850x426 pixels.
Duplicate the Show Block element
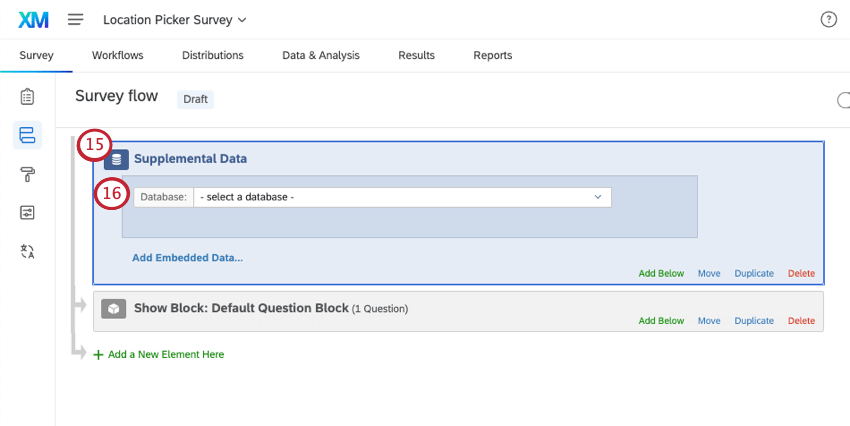(x=754, y=321)
